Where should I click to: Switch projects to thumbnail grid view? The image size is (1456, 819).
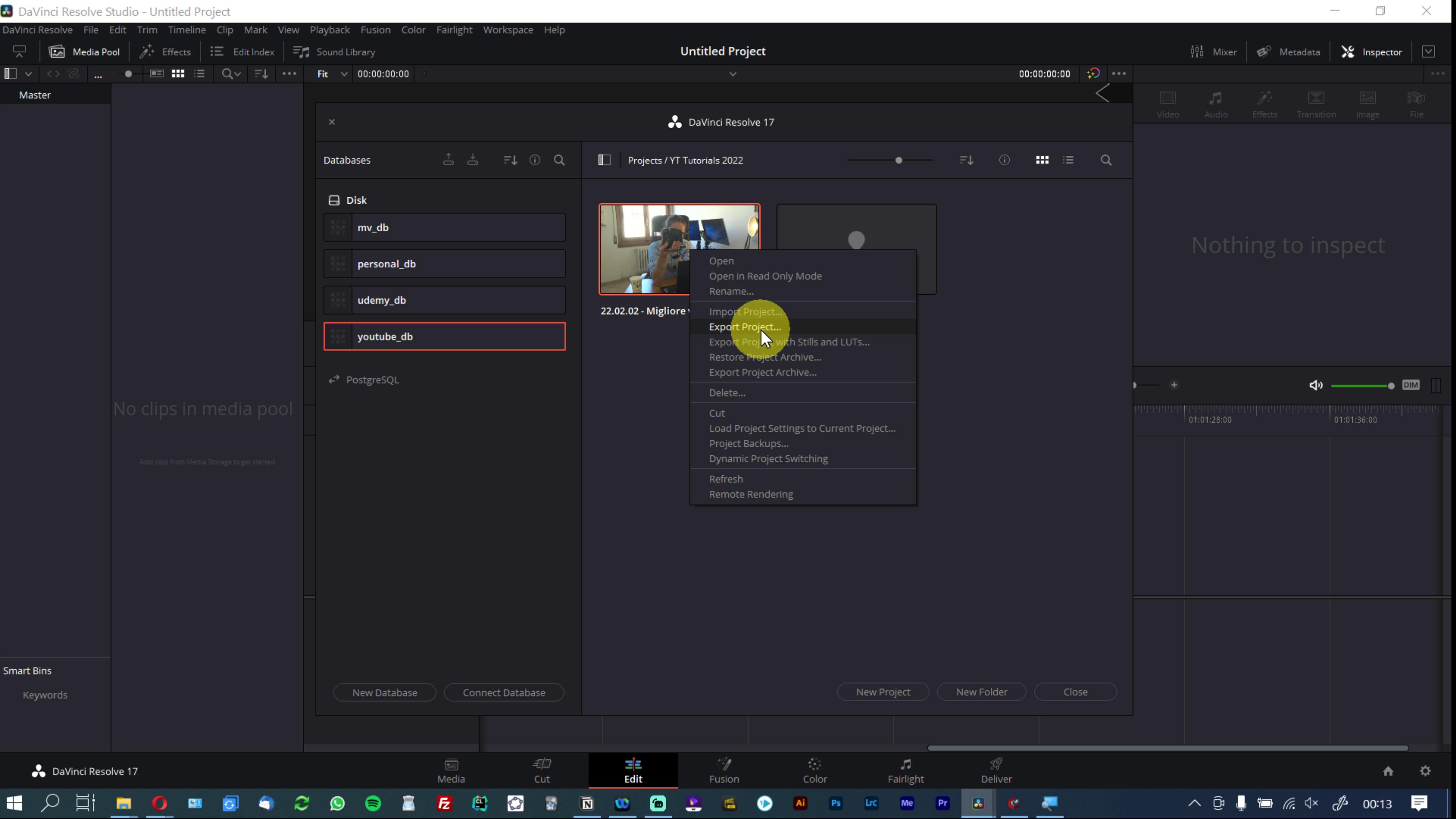tap(1042, 160)
